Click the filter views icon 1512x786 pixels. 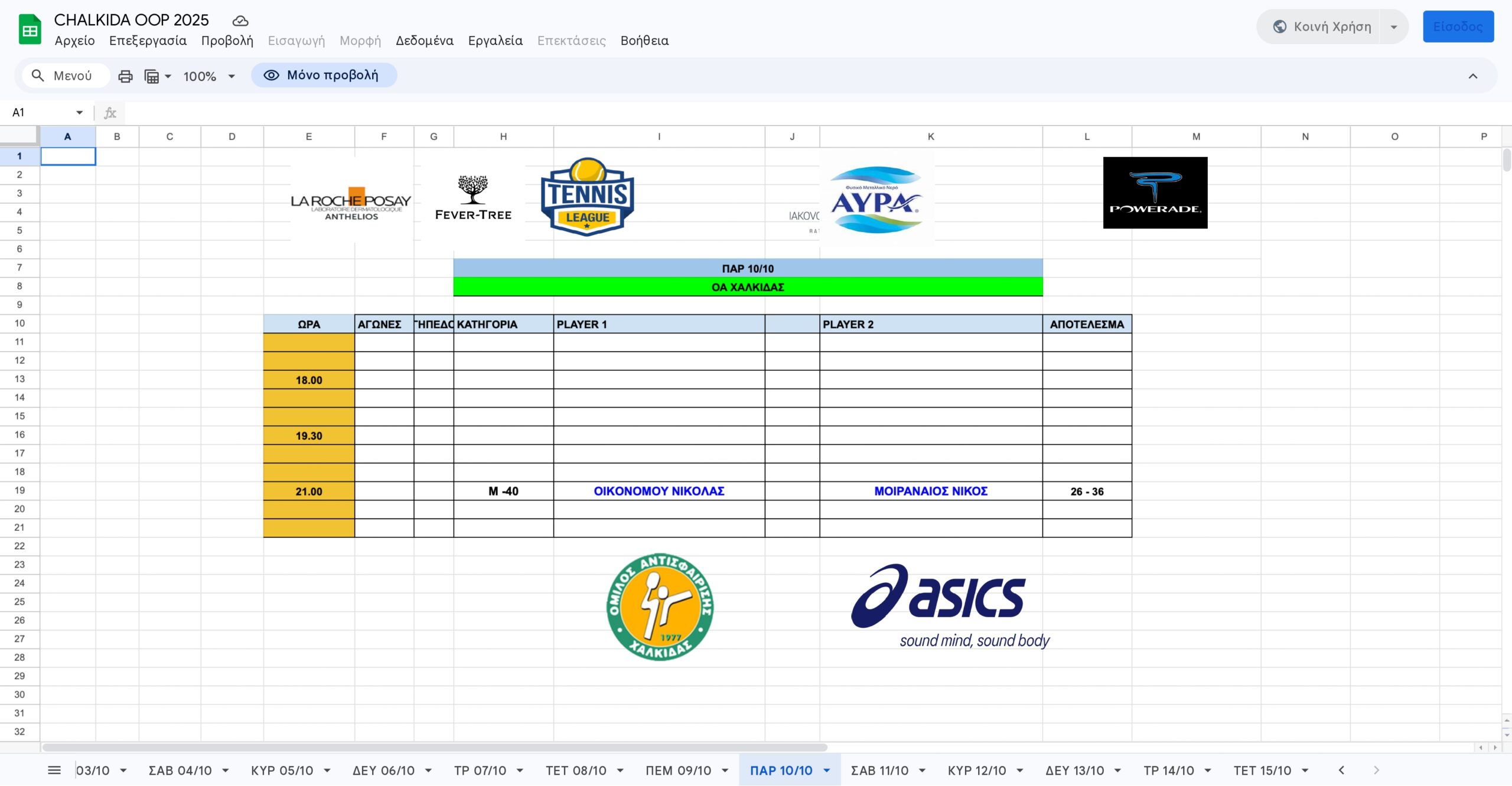point(152,76)
